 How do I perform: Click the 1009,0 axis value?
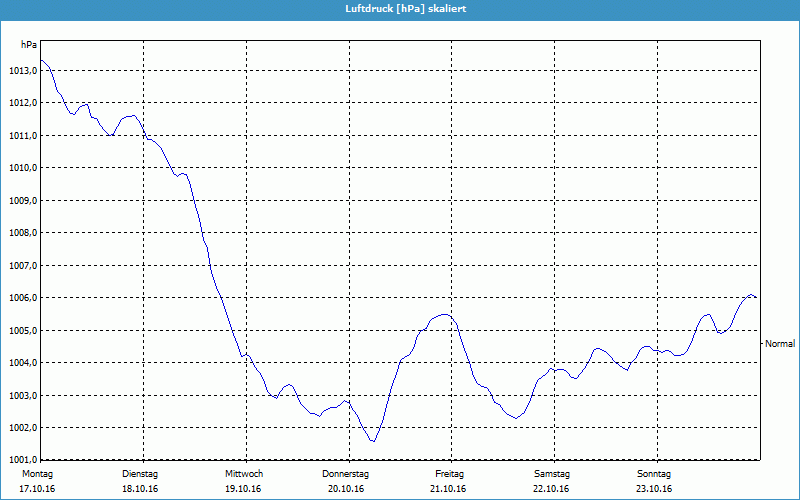22,201
